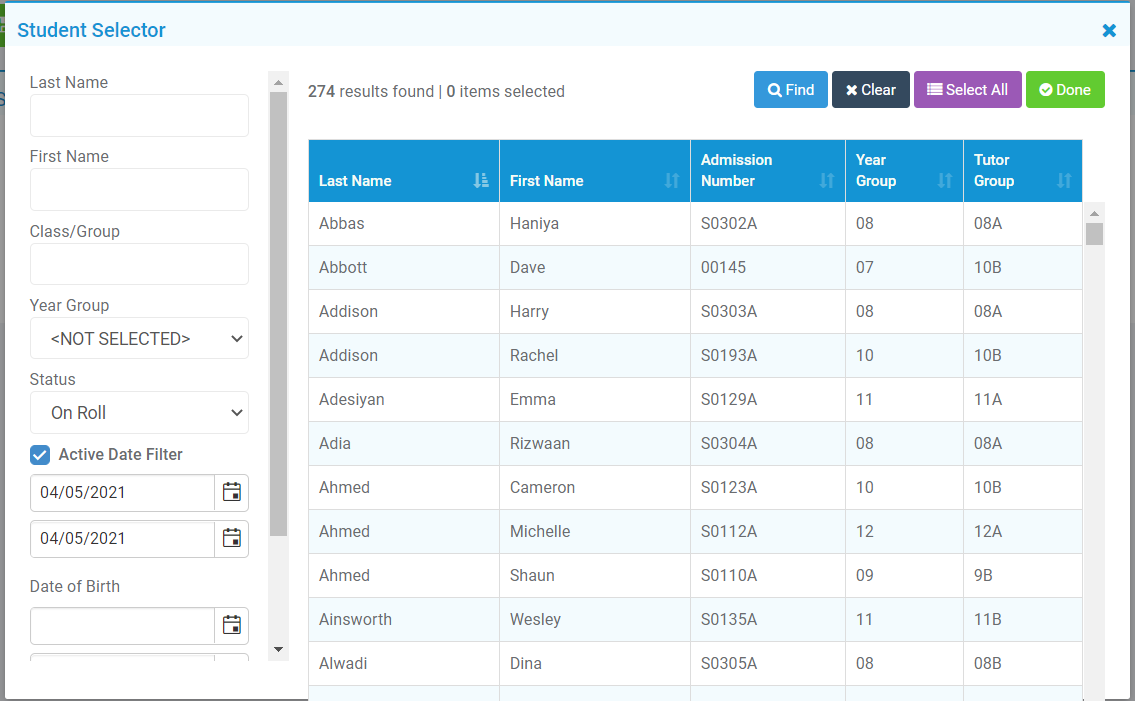This screenshot has width=1135, height=701.
Task: Close the Student Selector dialog
Action: coord(1109,31)
